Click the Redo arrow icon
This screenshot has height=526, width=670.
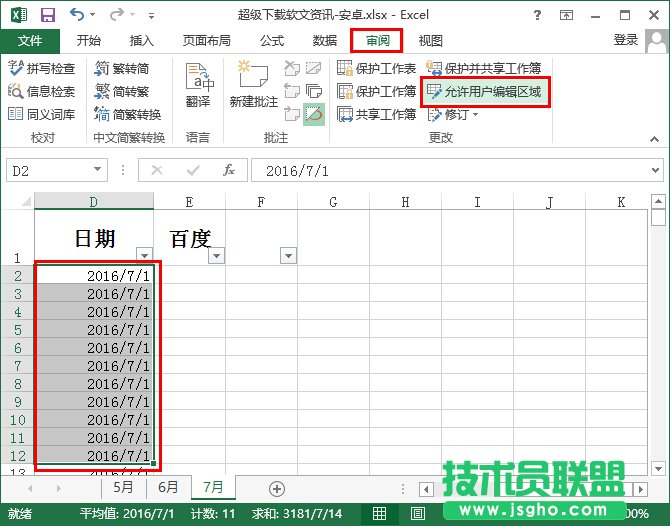pos(116,15)
